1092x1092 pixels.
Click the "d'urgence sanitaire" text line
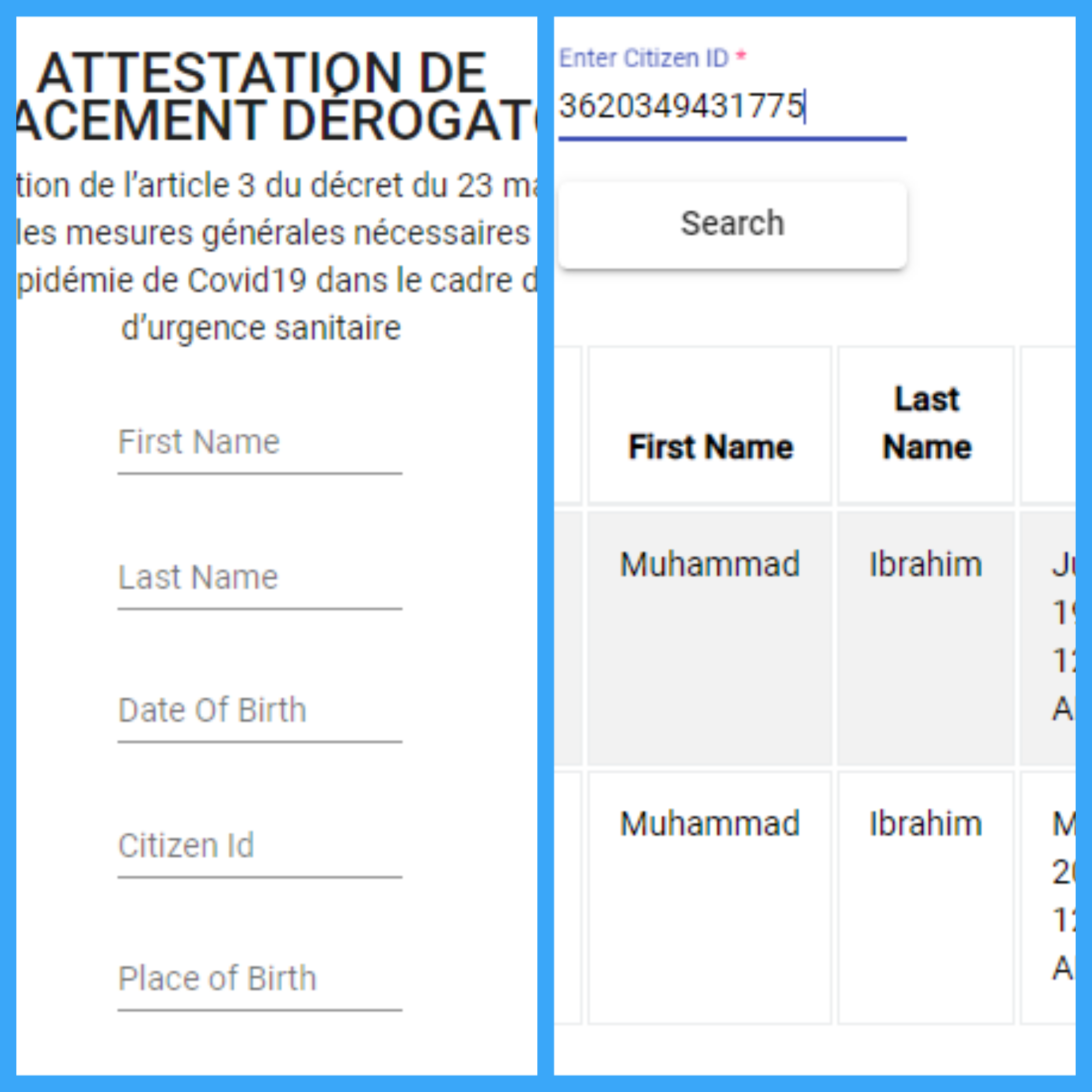[x=261, y=328]
